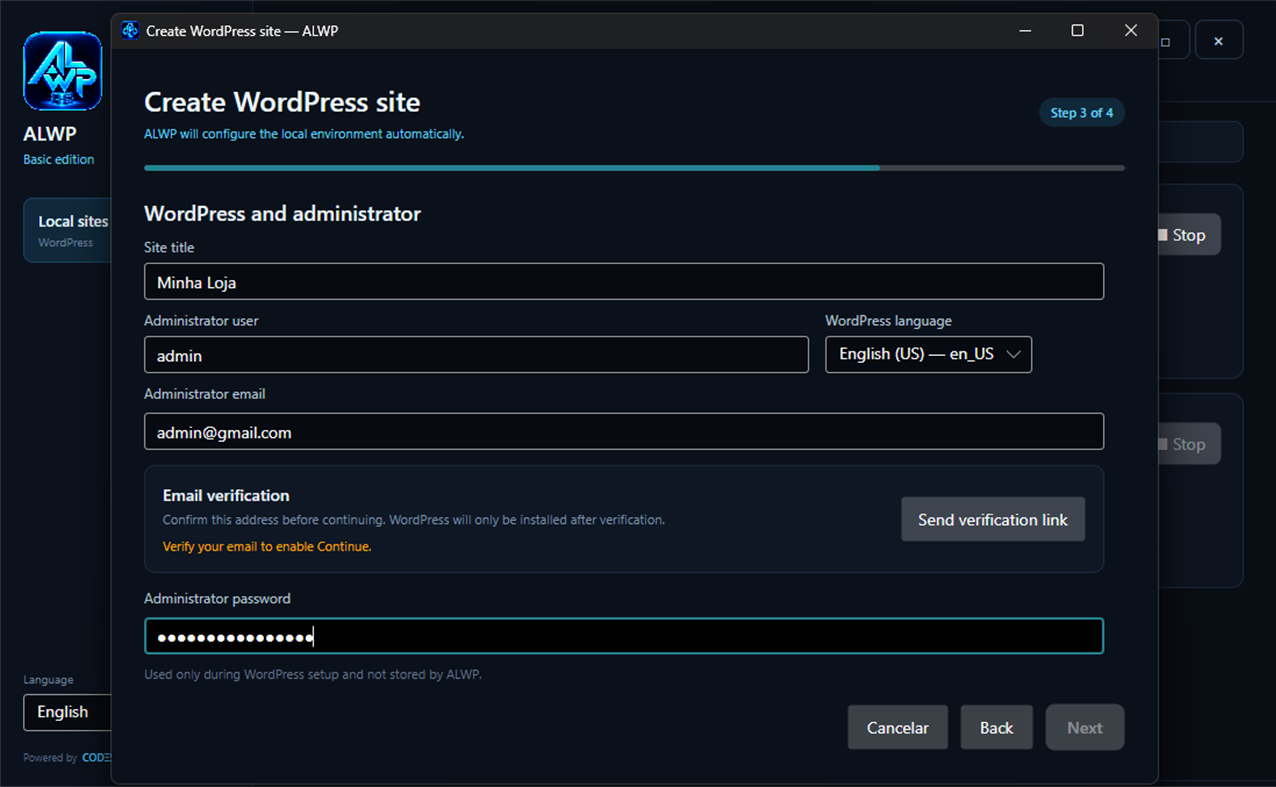
Task: Open the WordPress language dropdown
Action: 928,354
